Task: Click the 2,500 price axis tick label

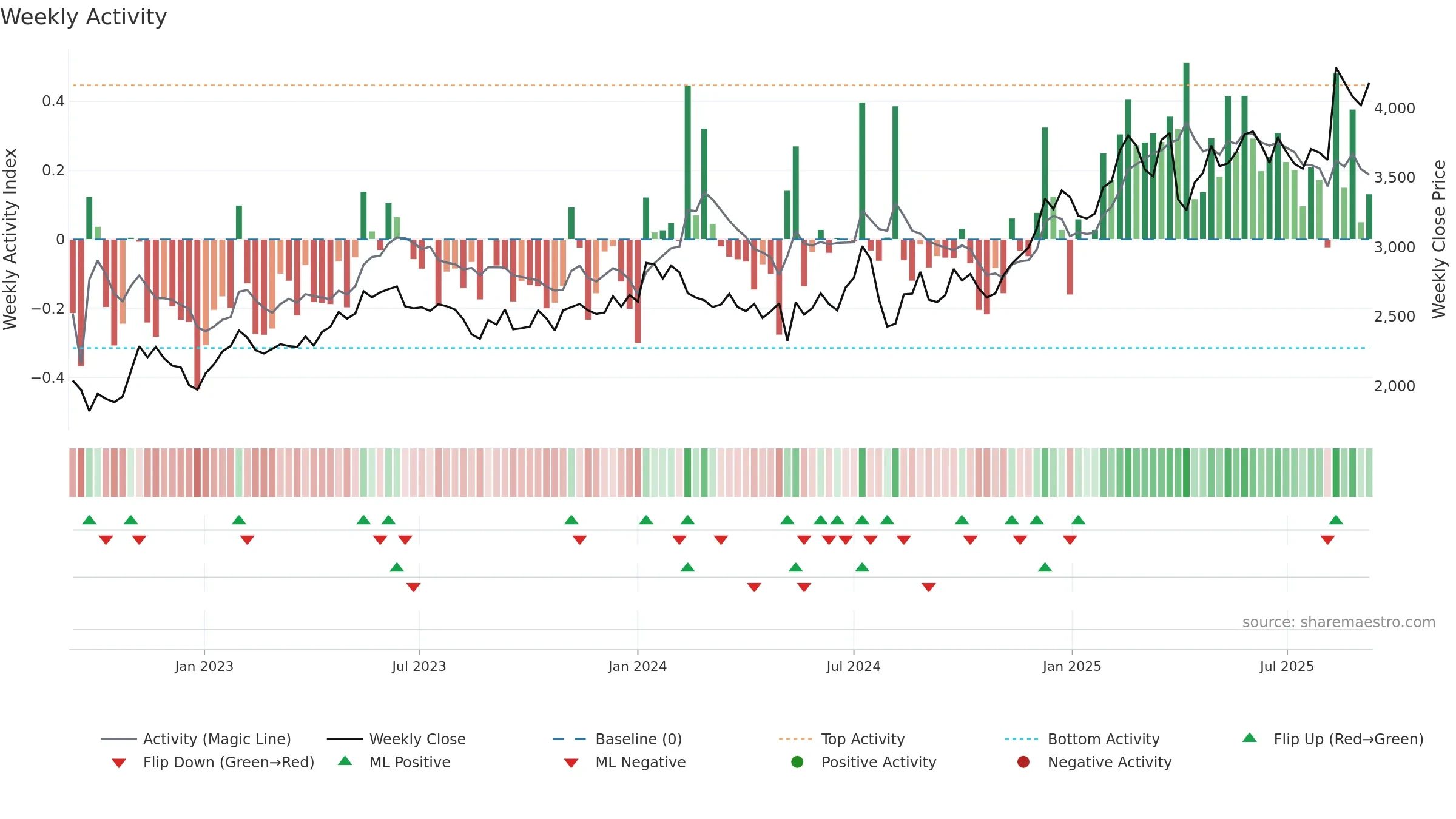Action: pyautogui.click(x=1394, y=316)
